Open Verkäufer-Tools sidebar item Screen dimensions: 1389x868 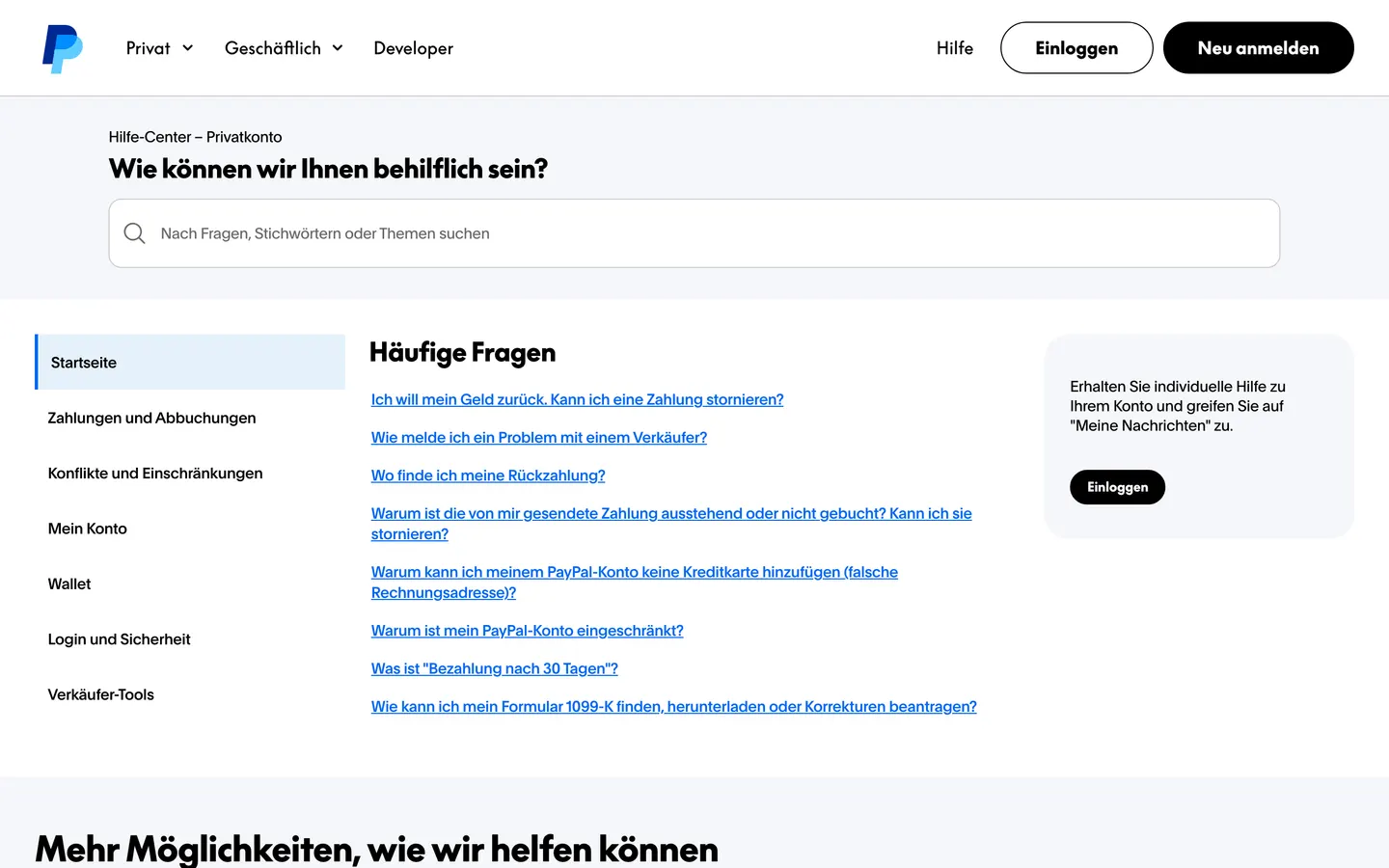click(x=190, y=694)
